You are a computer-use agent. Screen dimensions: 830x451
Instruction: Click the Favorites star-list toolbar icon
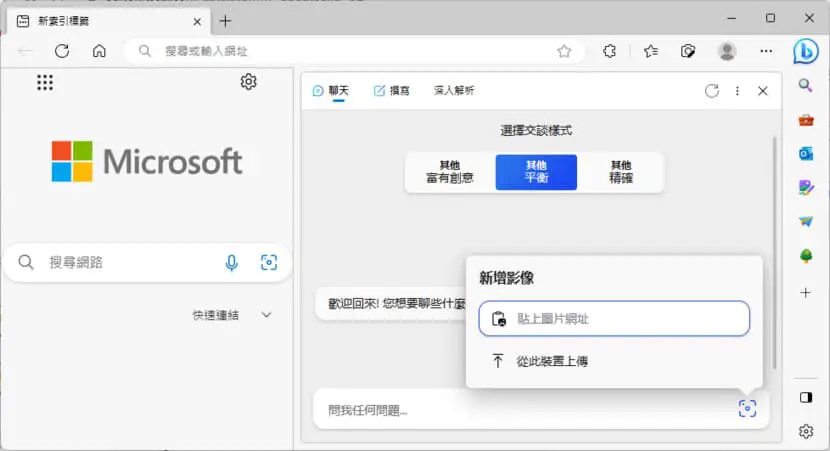pyautogui.click(x=651, y=51)
